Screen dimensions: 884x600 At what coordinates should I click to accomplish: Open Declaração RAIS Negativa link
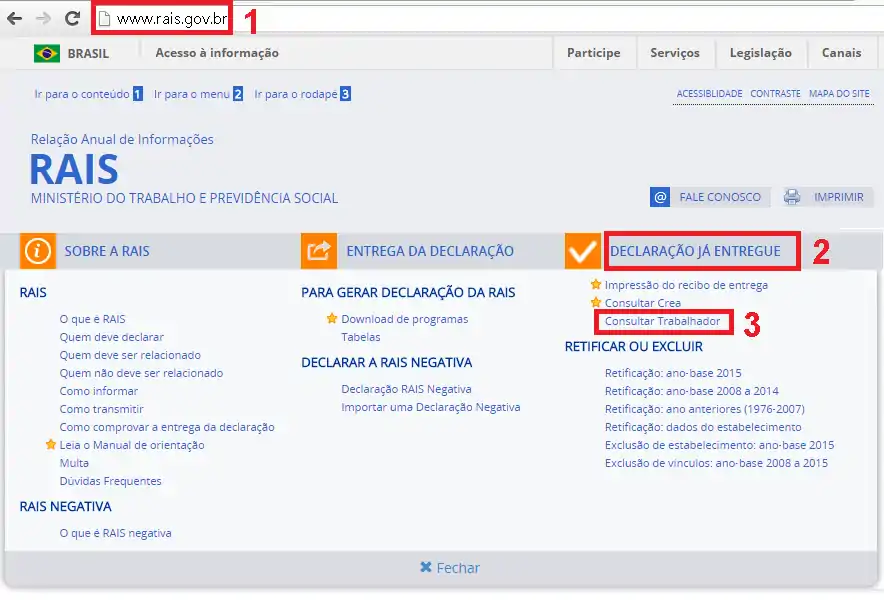point(406,389)
